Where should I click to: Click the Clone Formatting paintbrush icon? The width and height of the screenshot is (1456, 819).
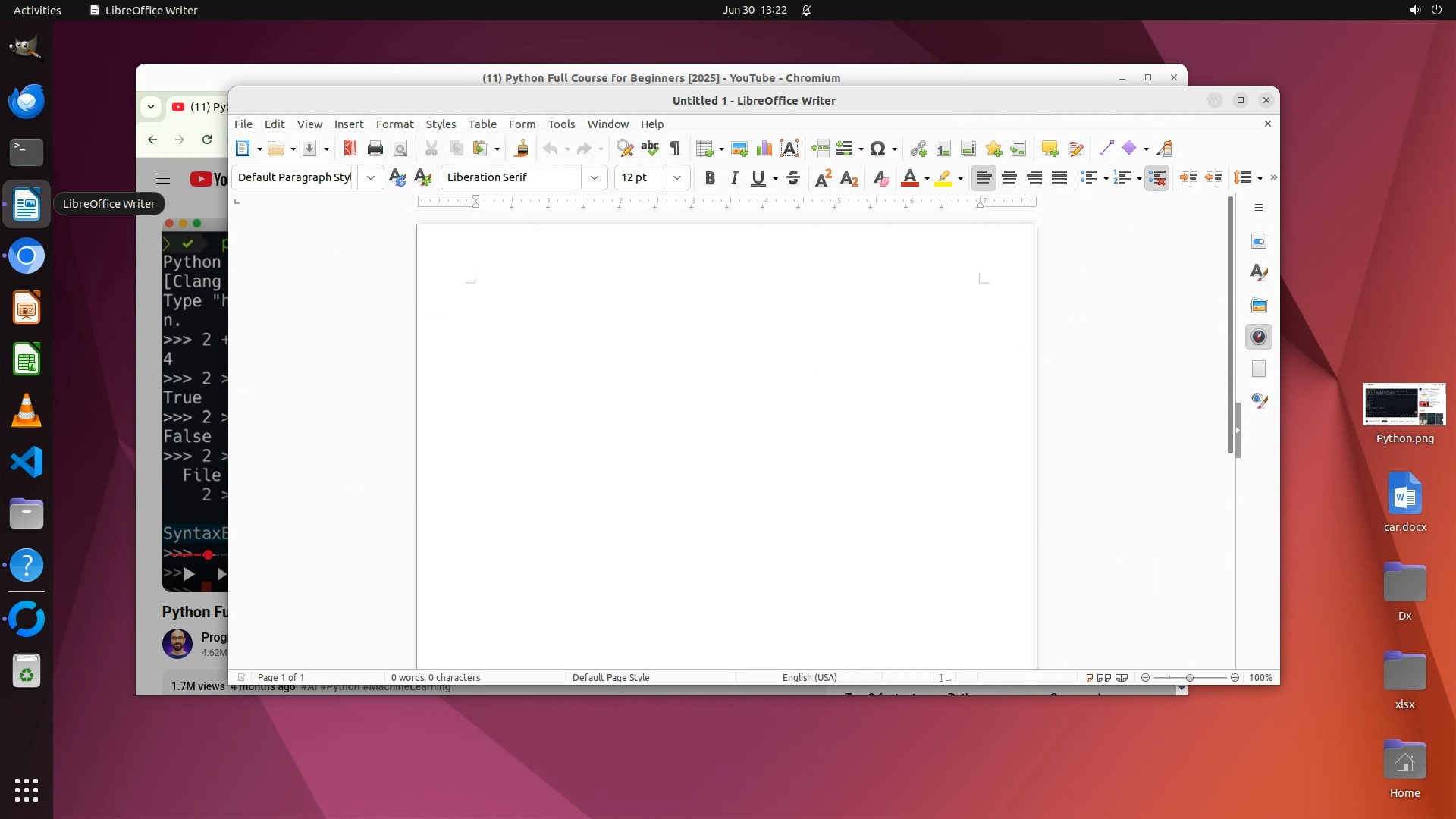[521, 149]
